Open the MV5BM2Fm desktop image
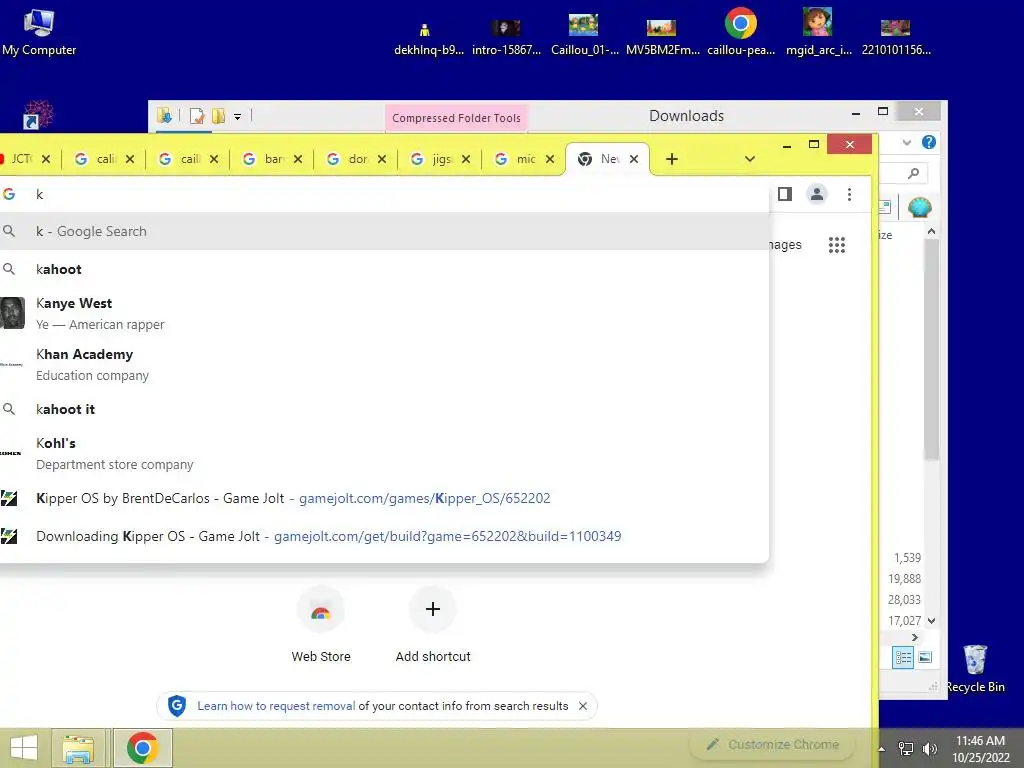 662,36
